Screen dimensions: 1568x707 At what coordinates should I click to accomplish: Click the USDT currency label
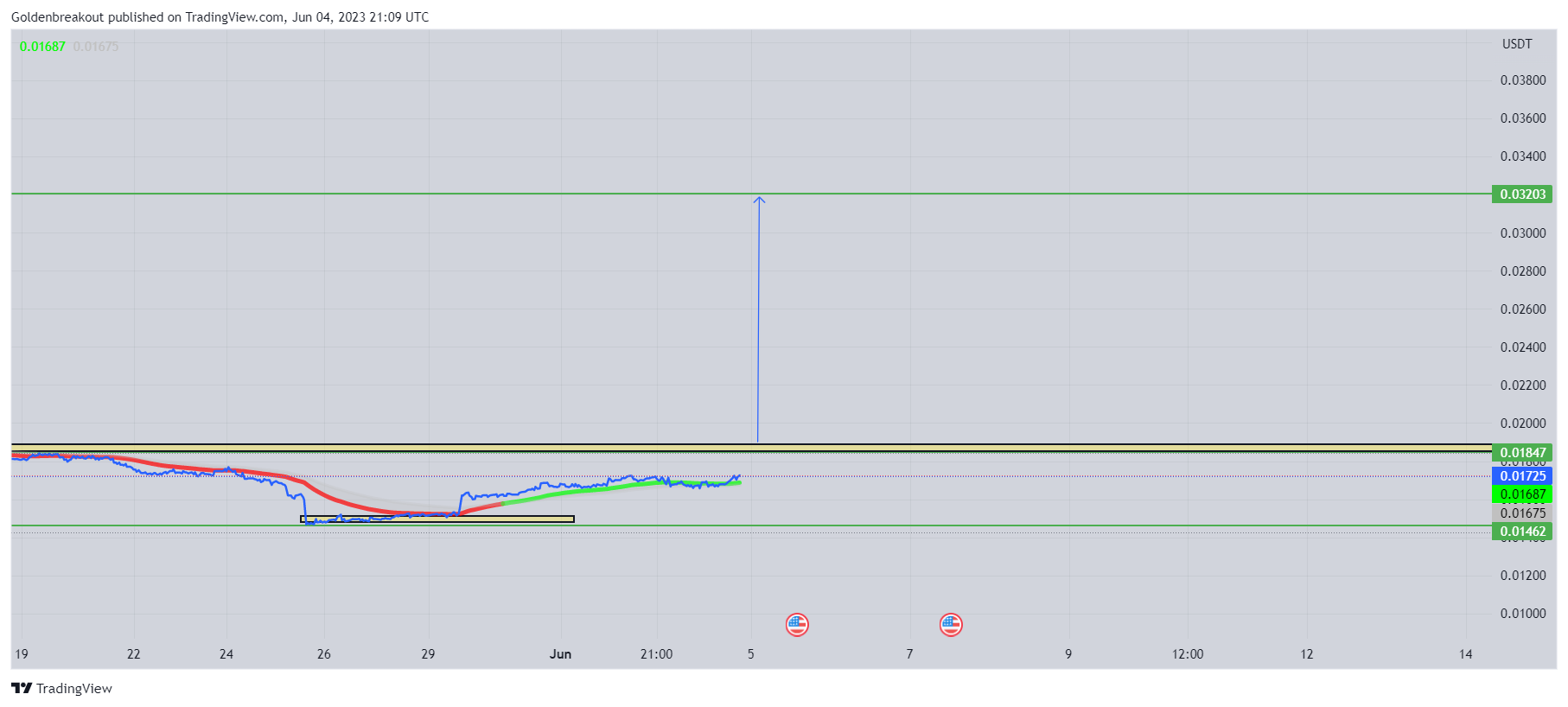[1517, 44]
